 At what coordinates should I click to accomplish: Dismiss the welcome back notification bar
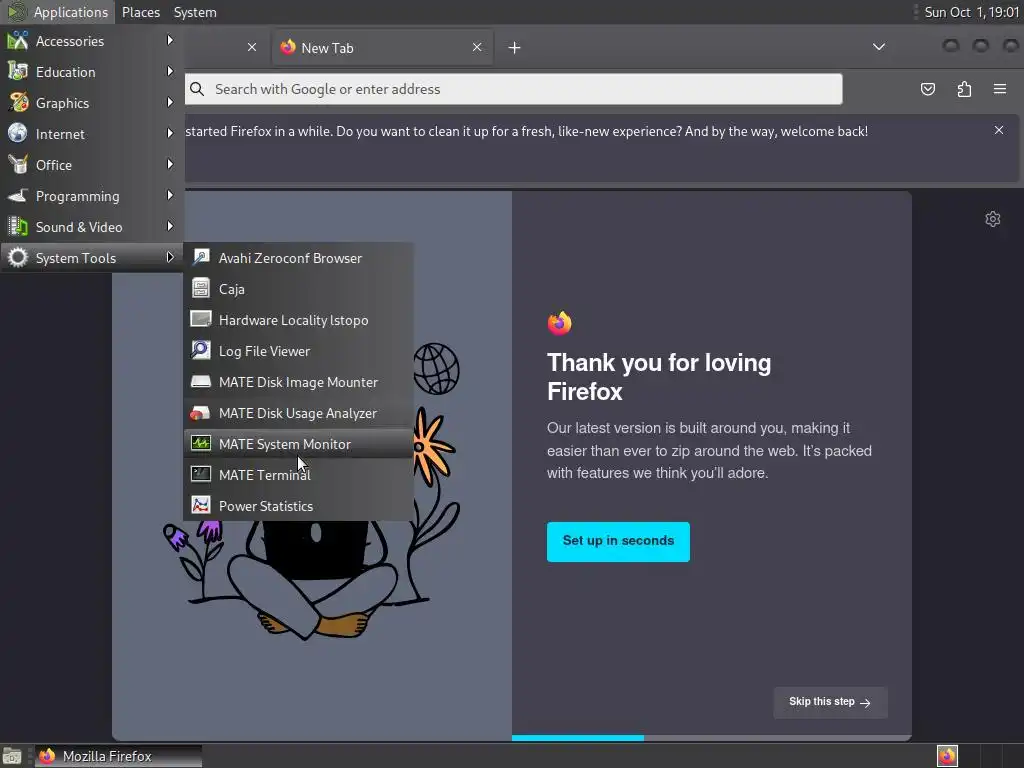point(999,130)
